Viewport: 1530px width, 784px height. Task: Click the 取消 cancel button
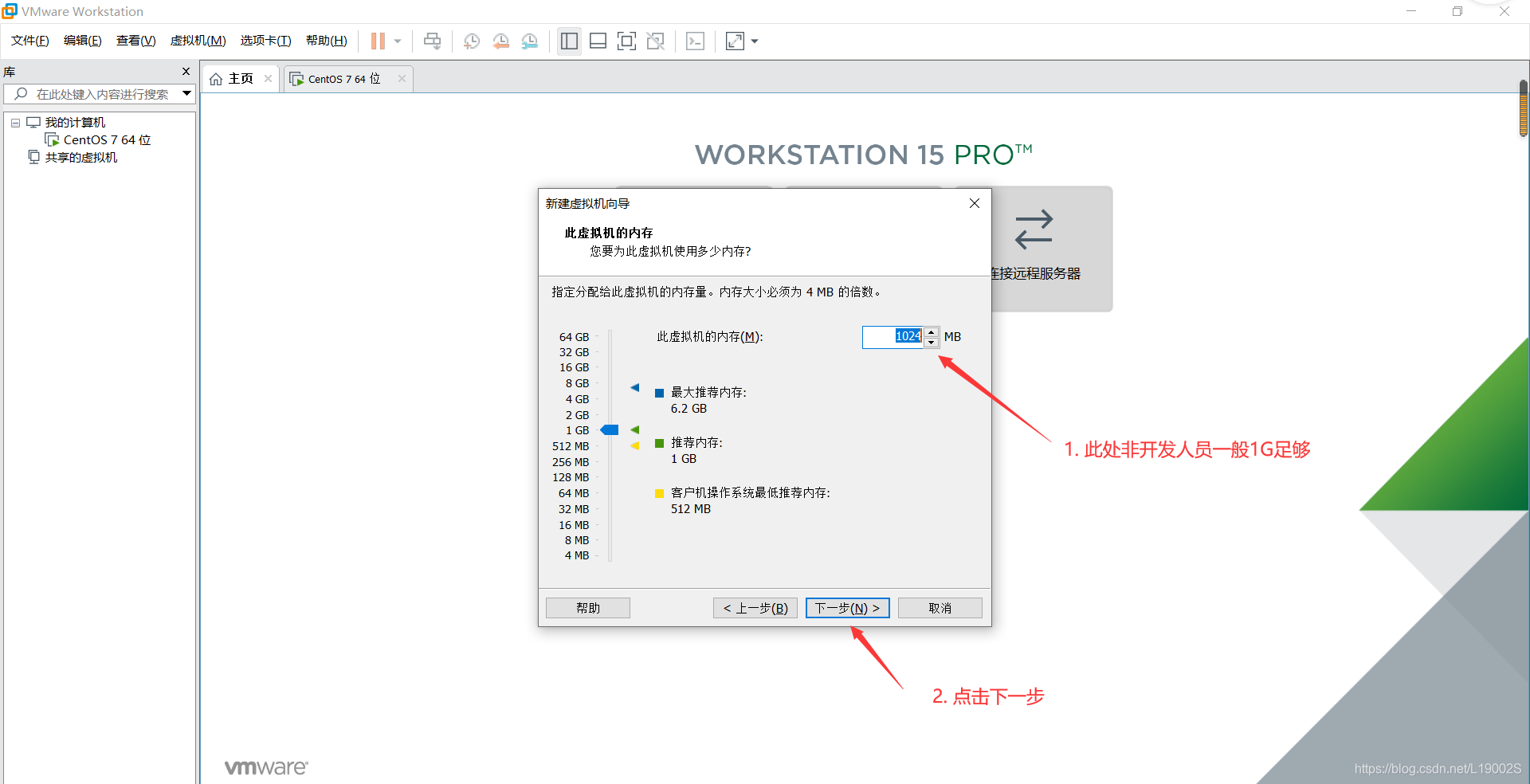pos(940,608)
